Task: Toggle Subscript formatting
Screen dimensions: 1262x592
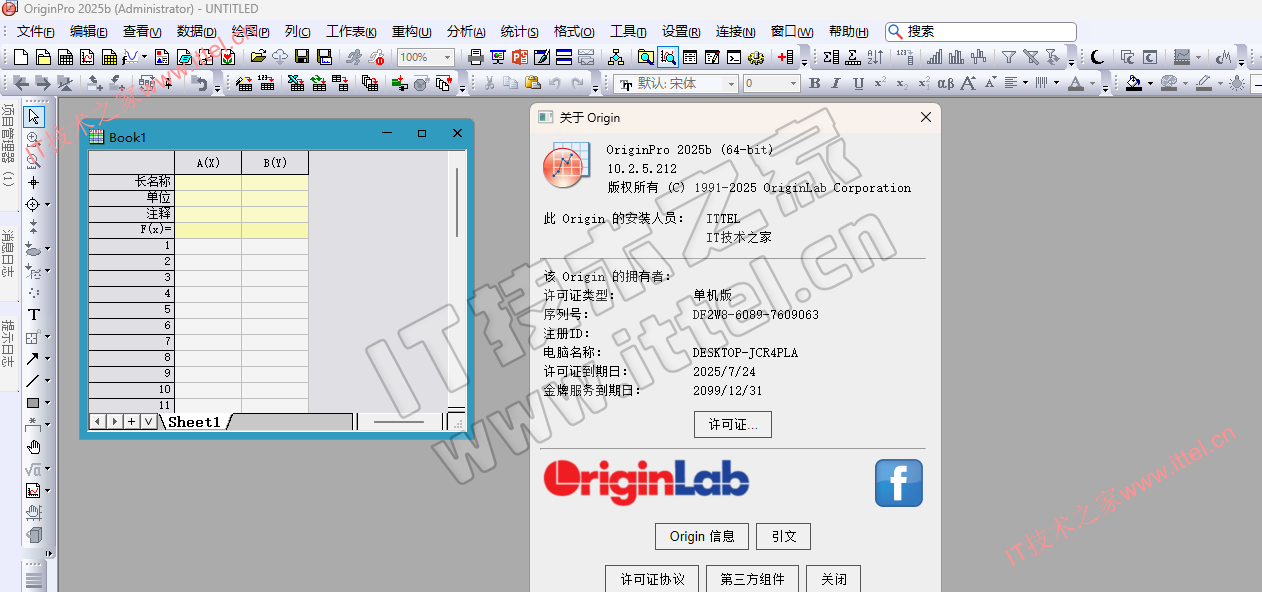Action: (x=902, y=83)
